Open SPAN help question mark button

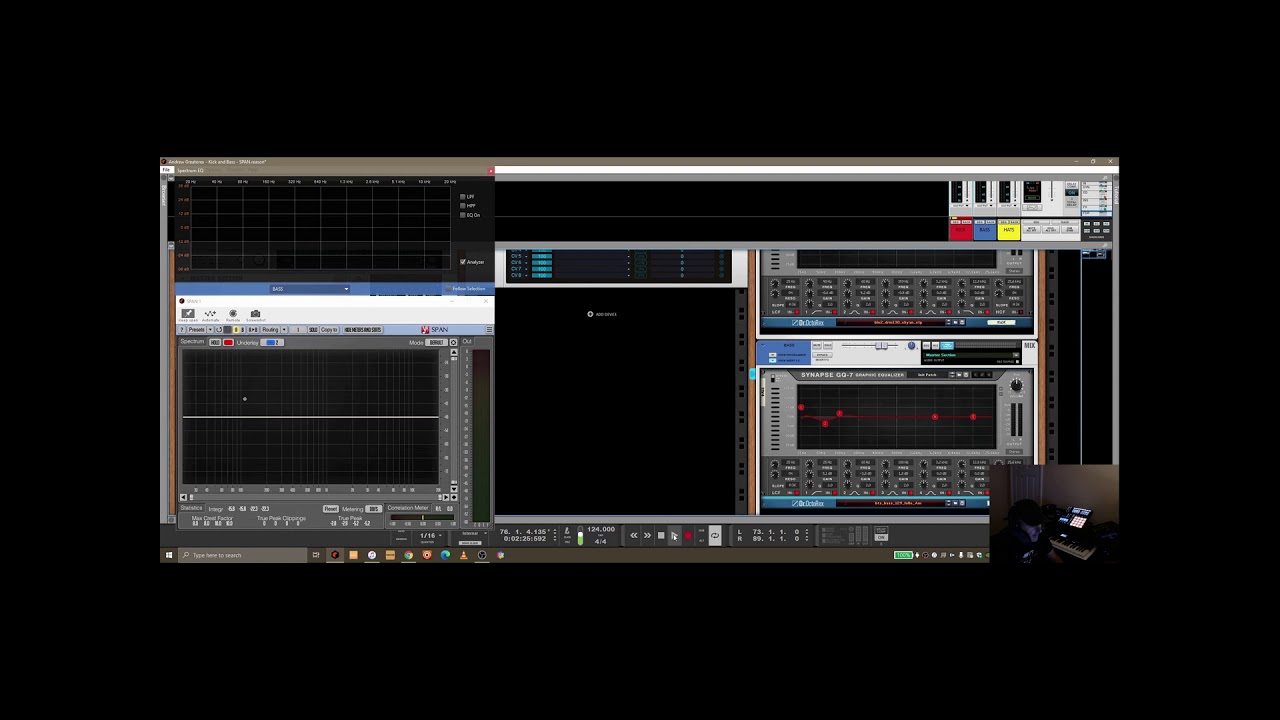pos(182,330)
